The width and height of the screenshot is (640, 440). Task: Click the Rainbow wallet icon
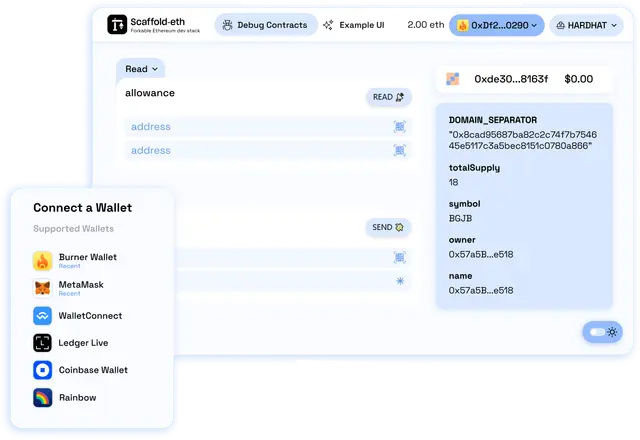pyautogui.click(x=42, y=398)
